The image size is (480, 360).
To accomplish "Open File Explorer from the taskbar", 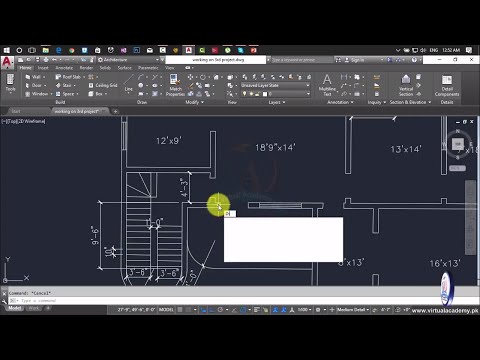I will point(46,50).
